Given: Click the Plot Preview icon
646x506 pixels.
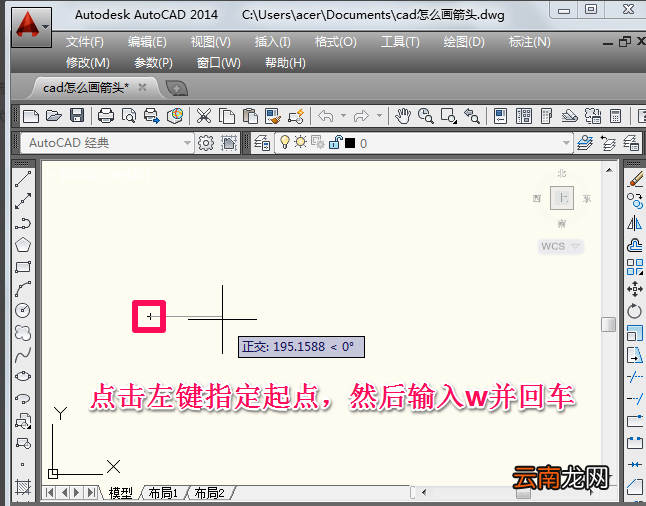Looking at the screenshot, I should [129, 116].
